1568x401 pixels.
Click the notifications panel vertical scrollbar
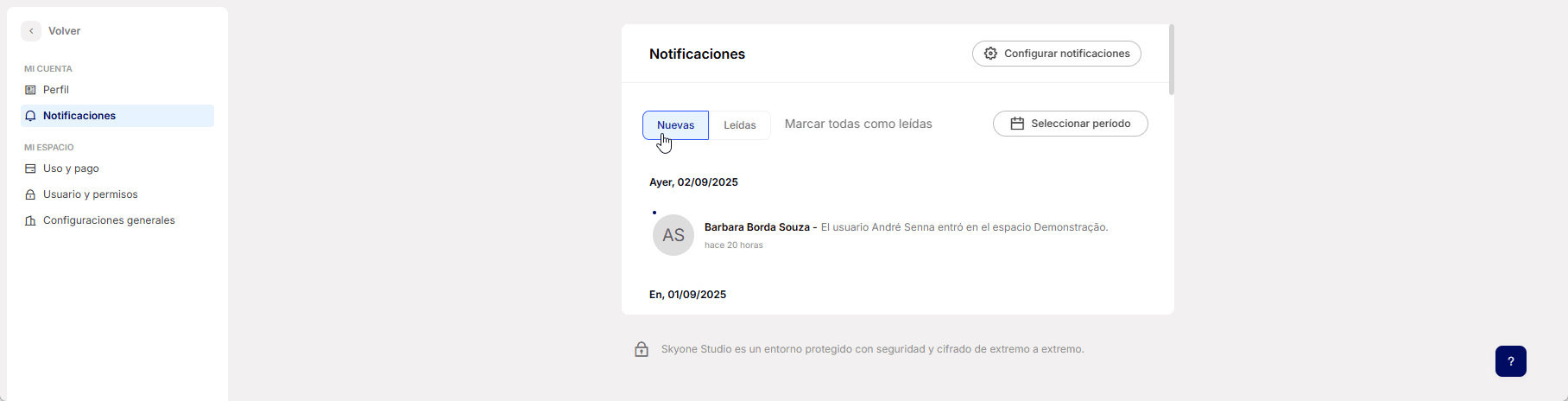pyautogui.click(x=1171, y=60)
